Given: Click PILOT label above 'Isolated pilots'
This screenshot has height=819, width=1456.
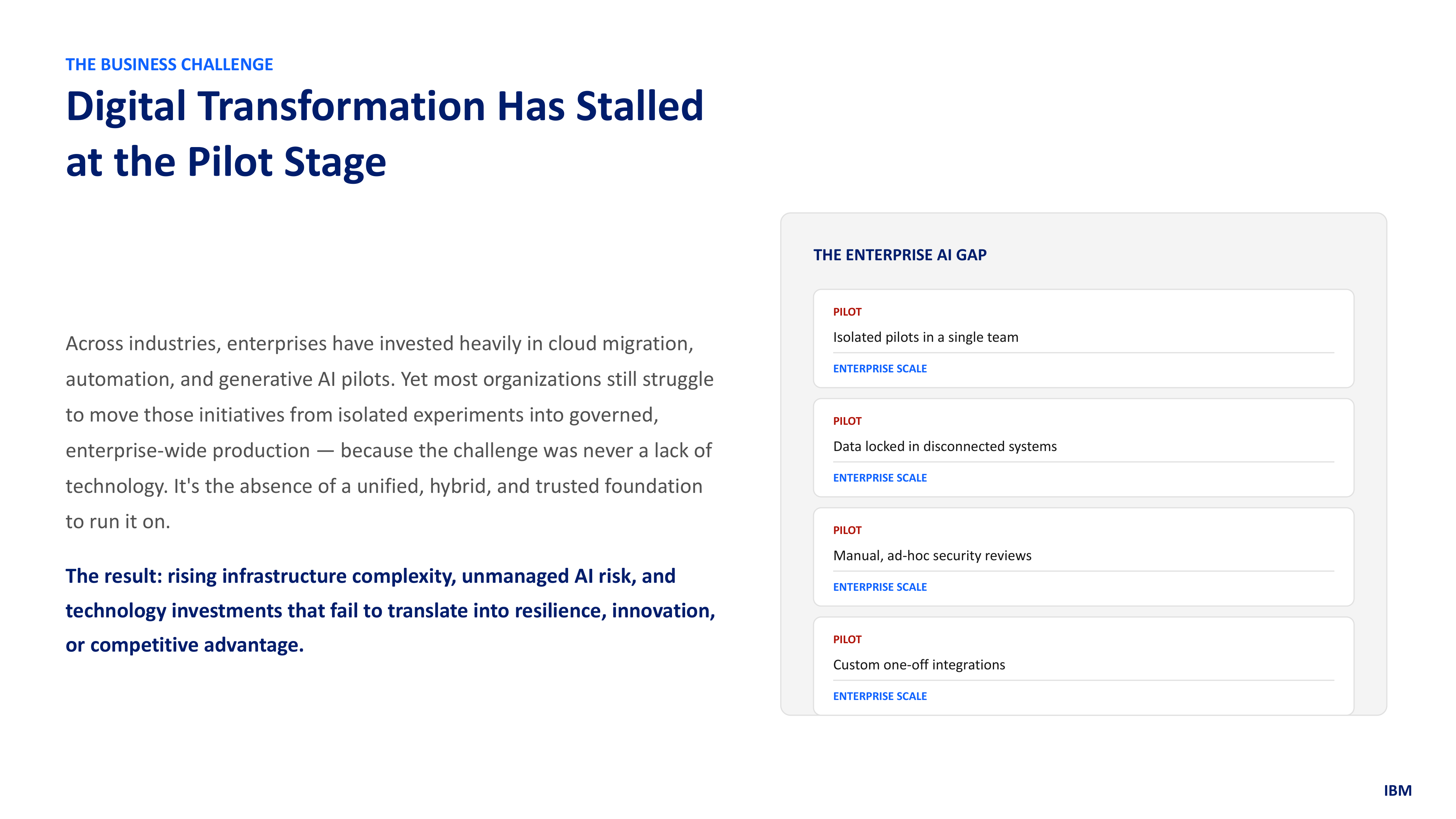Looking at the screenshot, I should [x=847, y=312].
